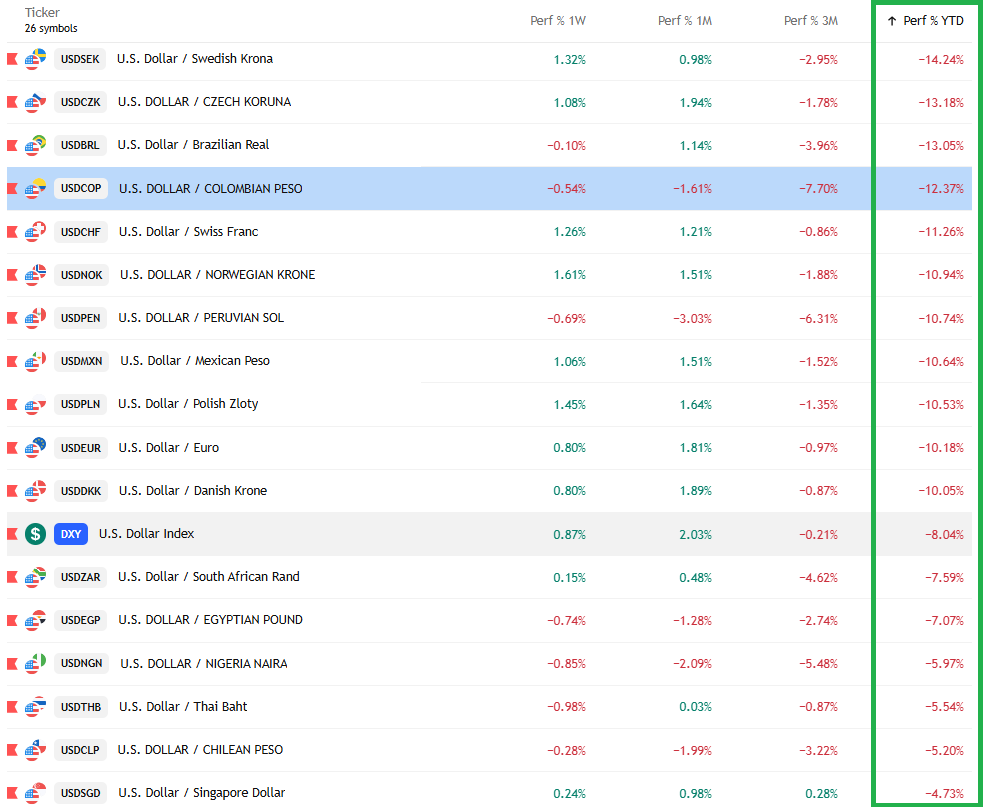983x807 pixels.
Task: Click the 1.61% 1W value for USDNOK
Action: coord(570,275)
